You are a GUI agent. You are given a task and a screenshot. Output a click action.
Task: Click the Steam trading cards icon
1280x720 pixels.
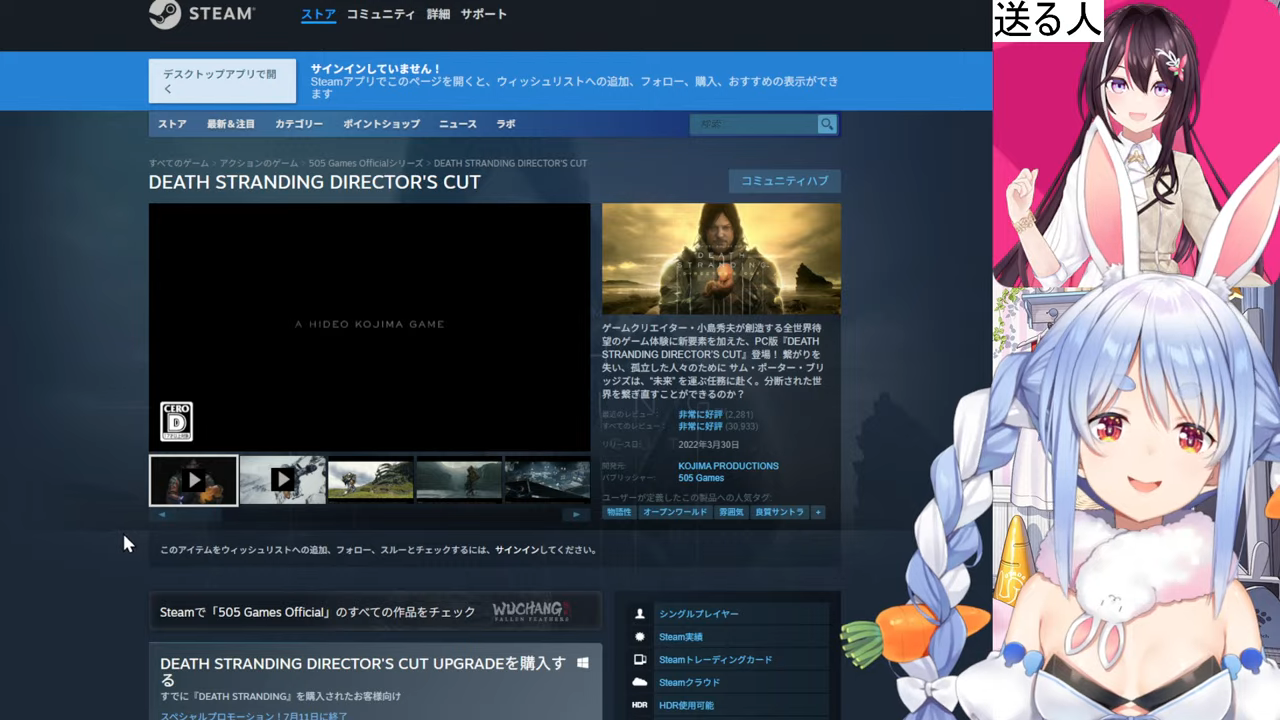[x=640, y=660]
